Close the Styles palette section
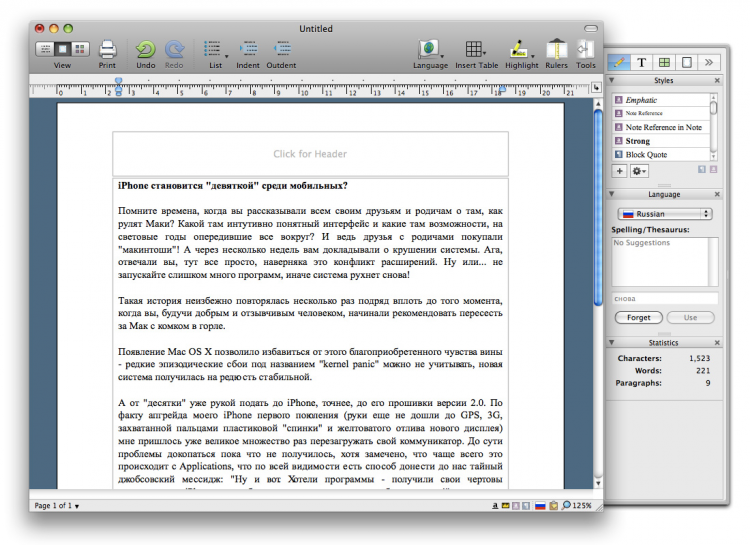This screenshot has width=750, height=545. pyautogui.click(x=717, y=80)
